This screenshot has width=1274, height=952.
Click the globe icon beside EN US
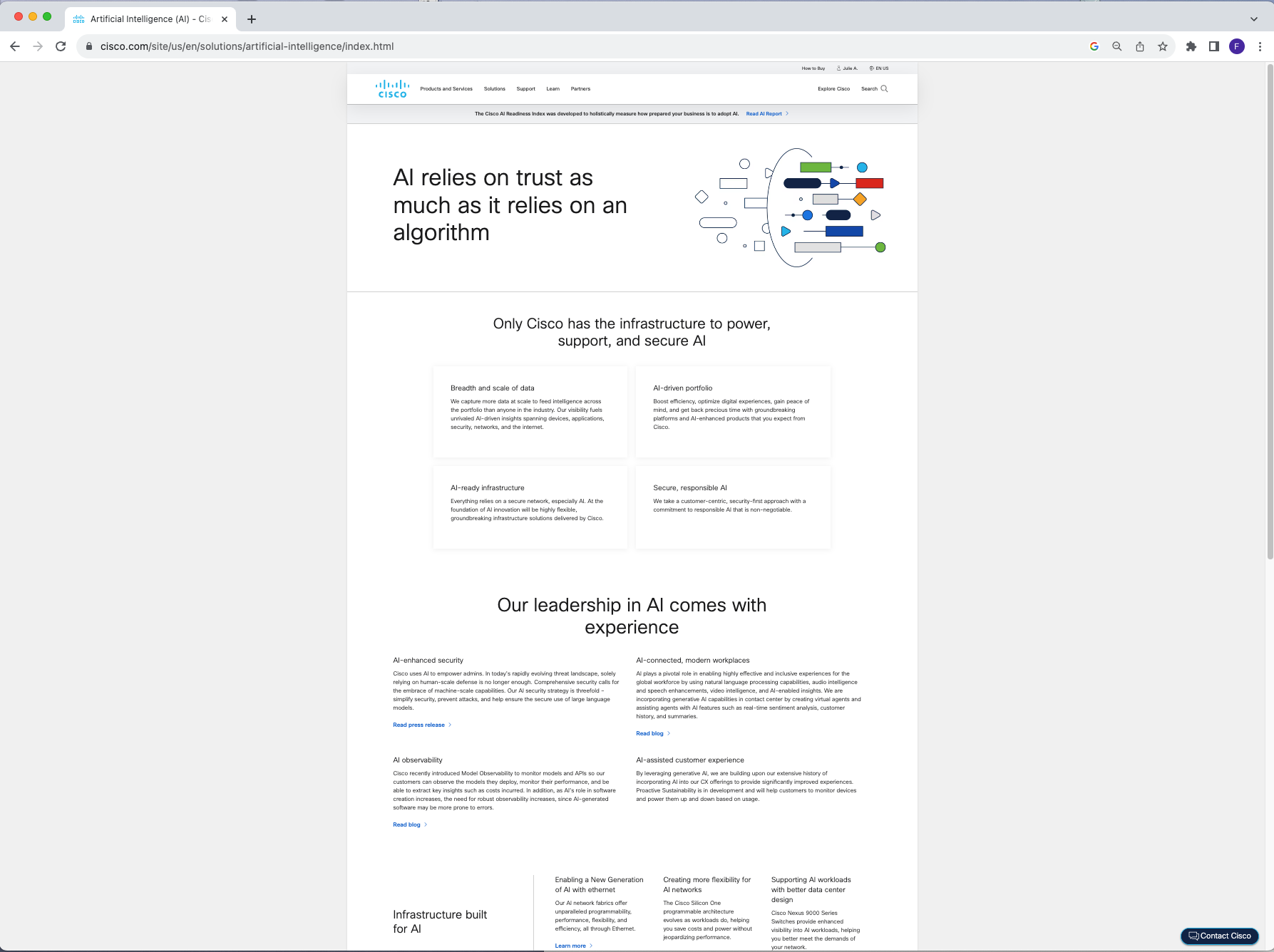pos(871,68)
